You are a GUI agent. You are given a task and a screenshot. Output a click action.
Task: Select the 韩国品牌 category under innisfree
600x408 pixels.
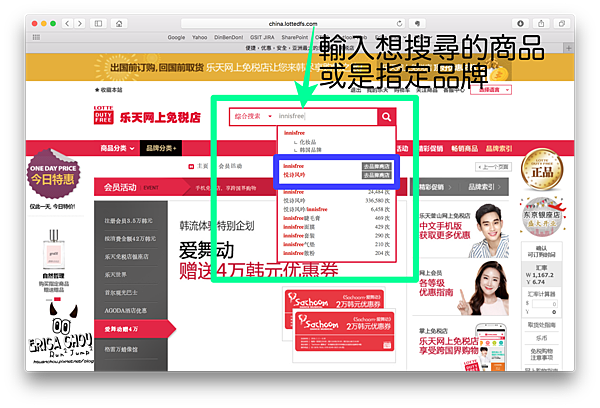[x=310, y=150]
